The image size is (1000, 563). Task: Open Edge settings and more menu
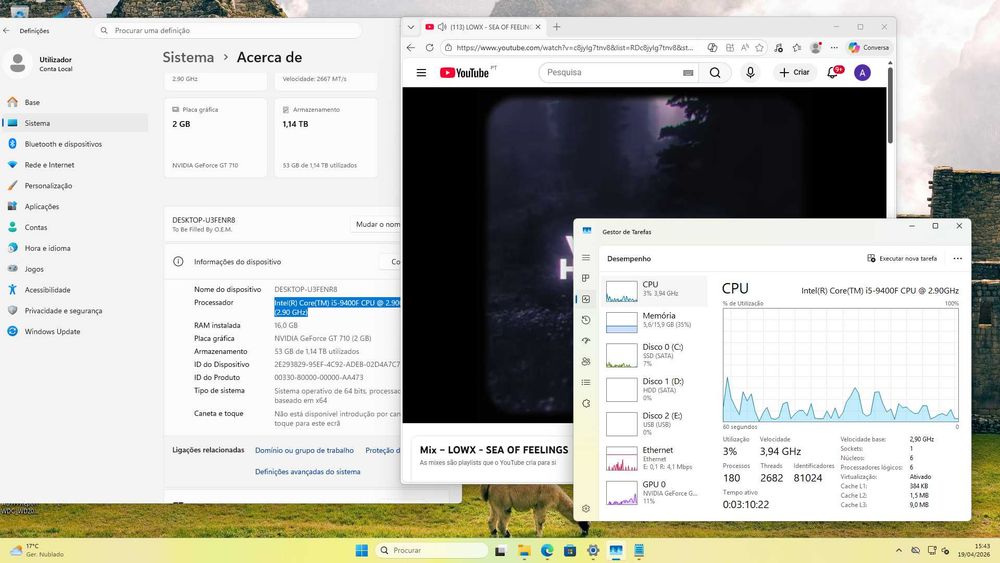tap(834, 47)
